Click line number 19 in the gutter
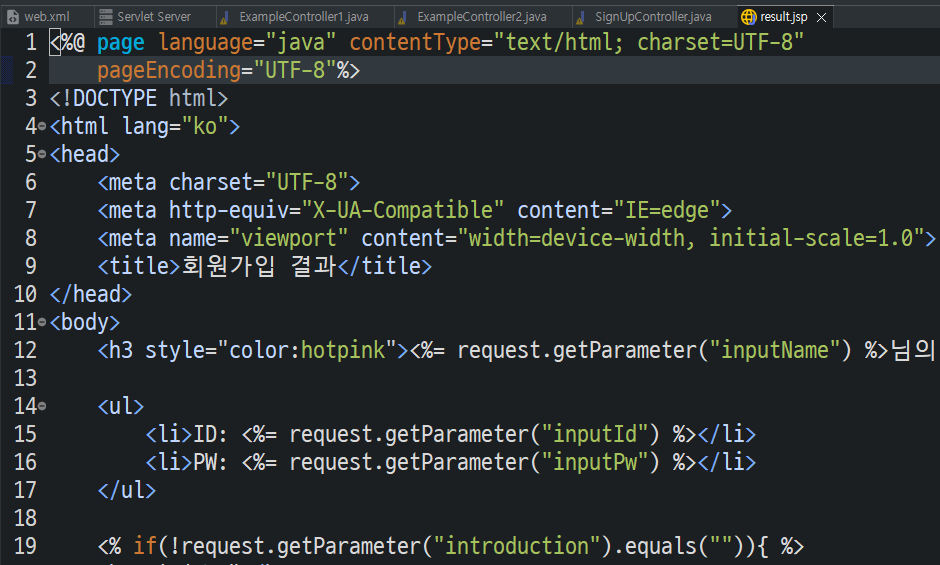Image resolution: width=940 pixels, height=565 pixels. click(25, 546)
